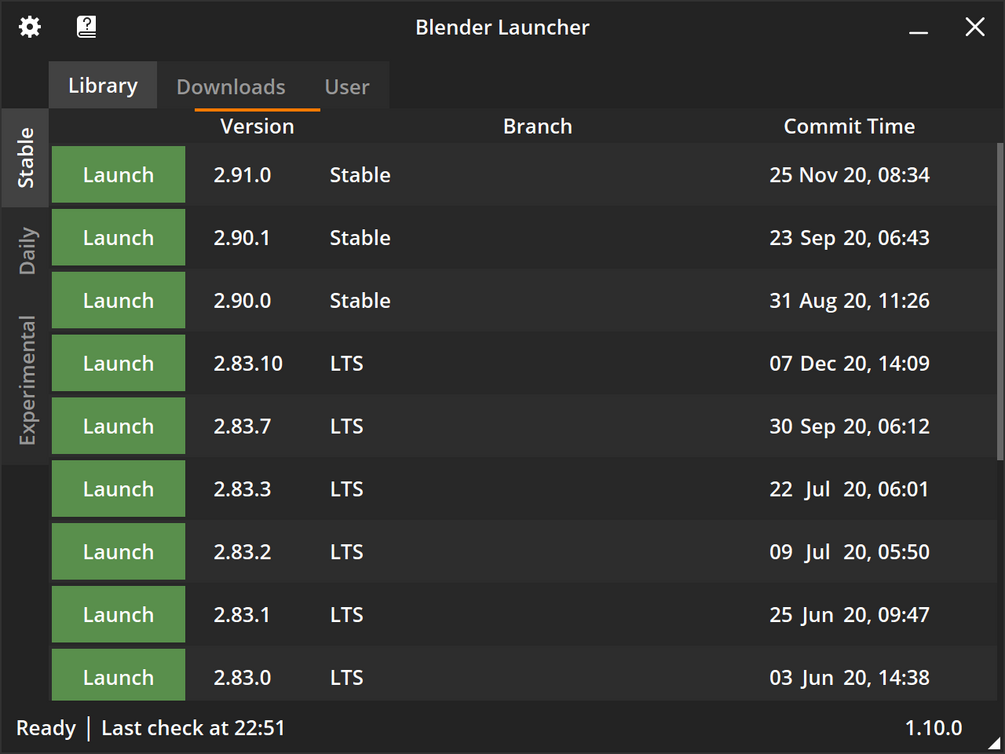
Task: Close the Blender Launcher window
Action: [x=975, y=27]
